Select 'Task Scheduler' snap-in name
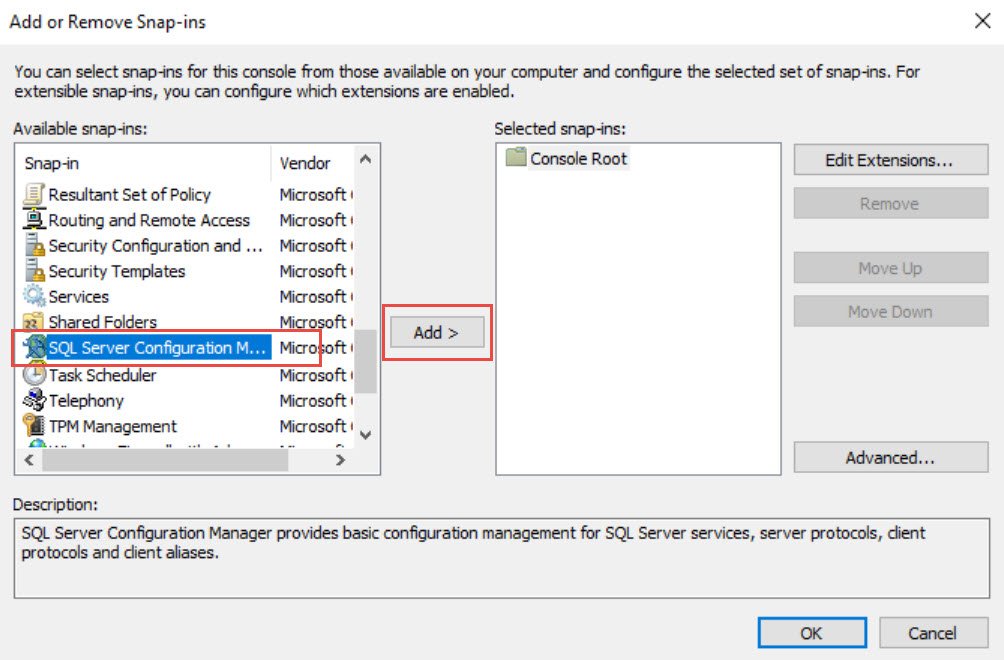Image resolution: width=1004 pixels, height=660 pixels. point(102,374)
